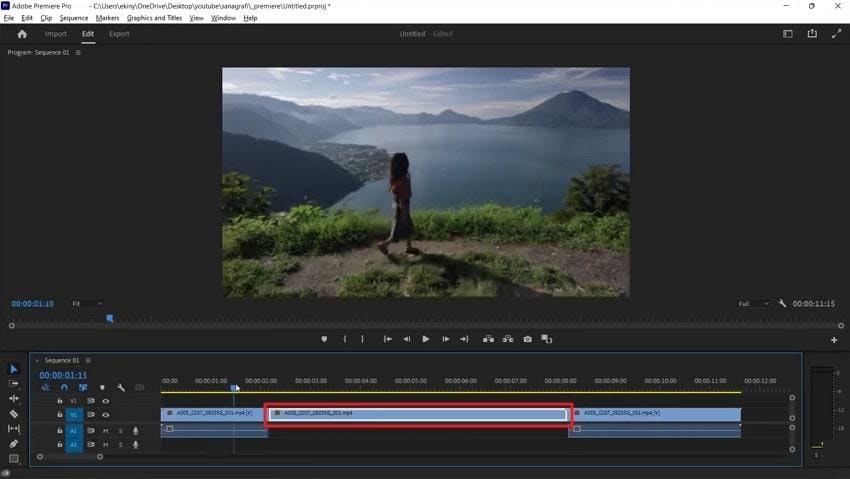Switch to the Export tab

pyautogui.click(x=119, y=34)
